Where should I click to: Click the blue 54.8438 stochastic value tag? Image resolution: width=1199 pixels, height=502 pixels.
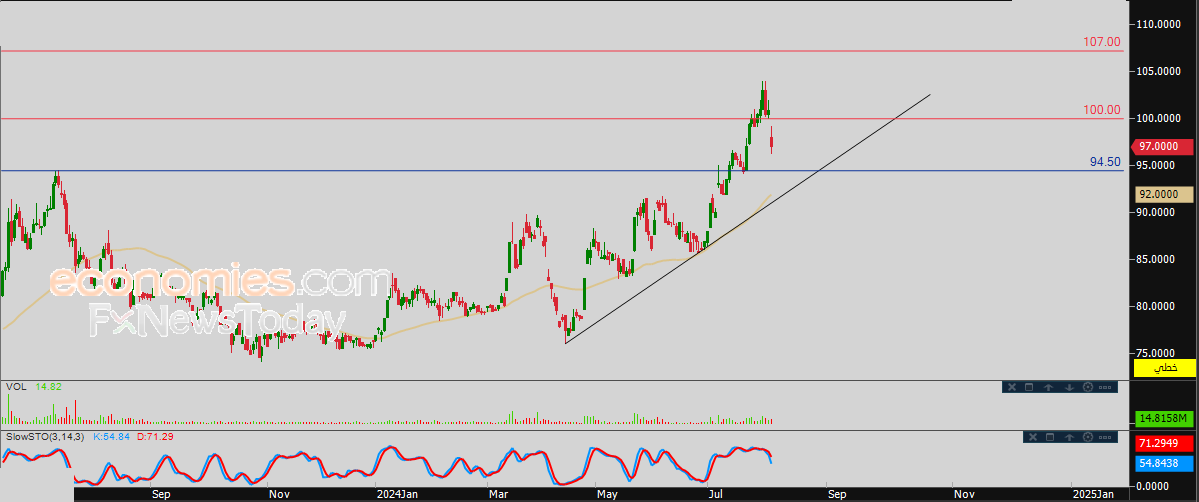(1164, 464)
